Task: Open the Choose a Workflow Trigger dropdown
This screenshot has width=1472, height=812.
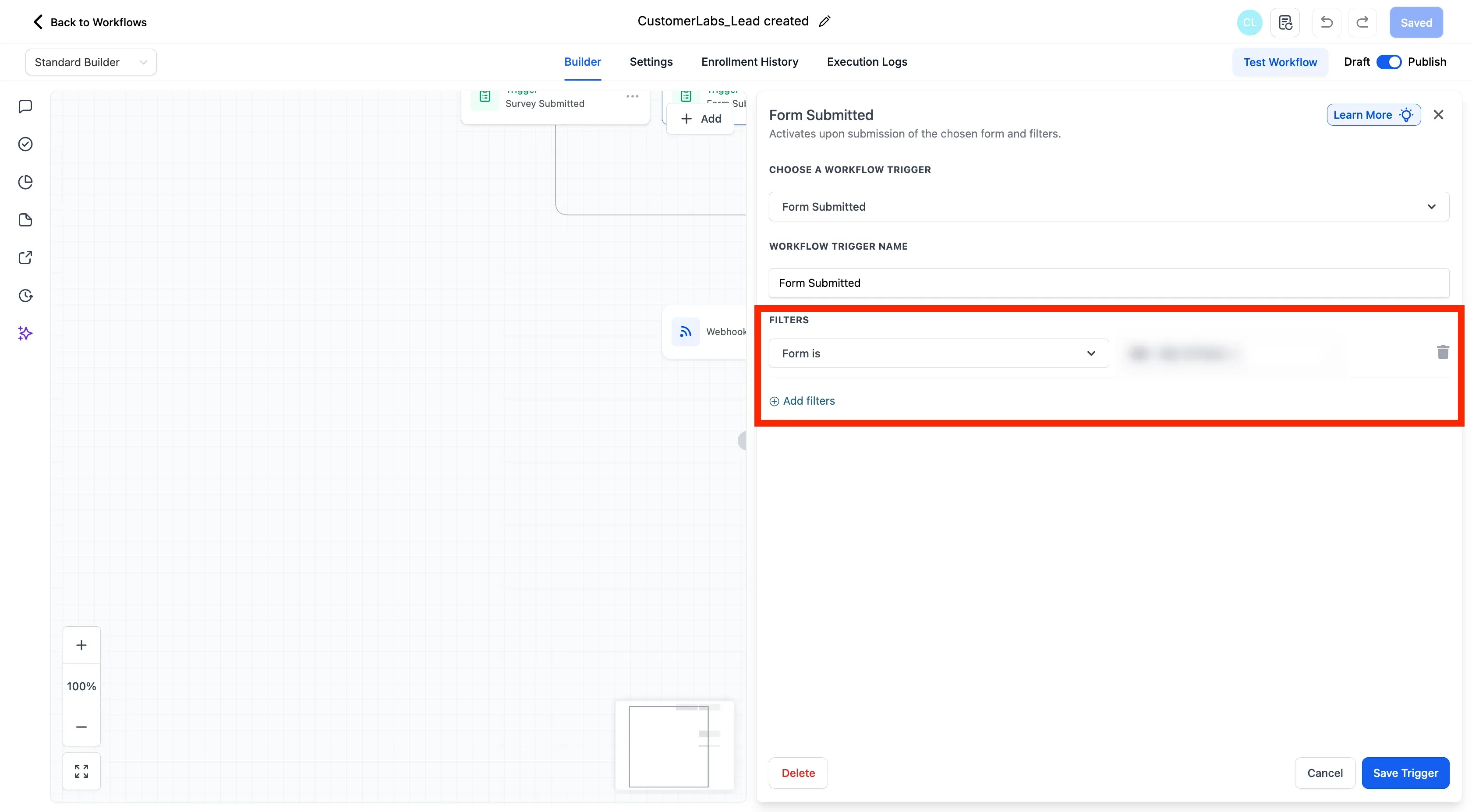Action: click(1108, 207)
